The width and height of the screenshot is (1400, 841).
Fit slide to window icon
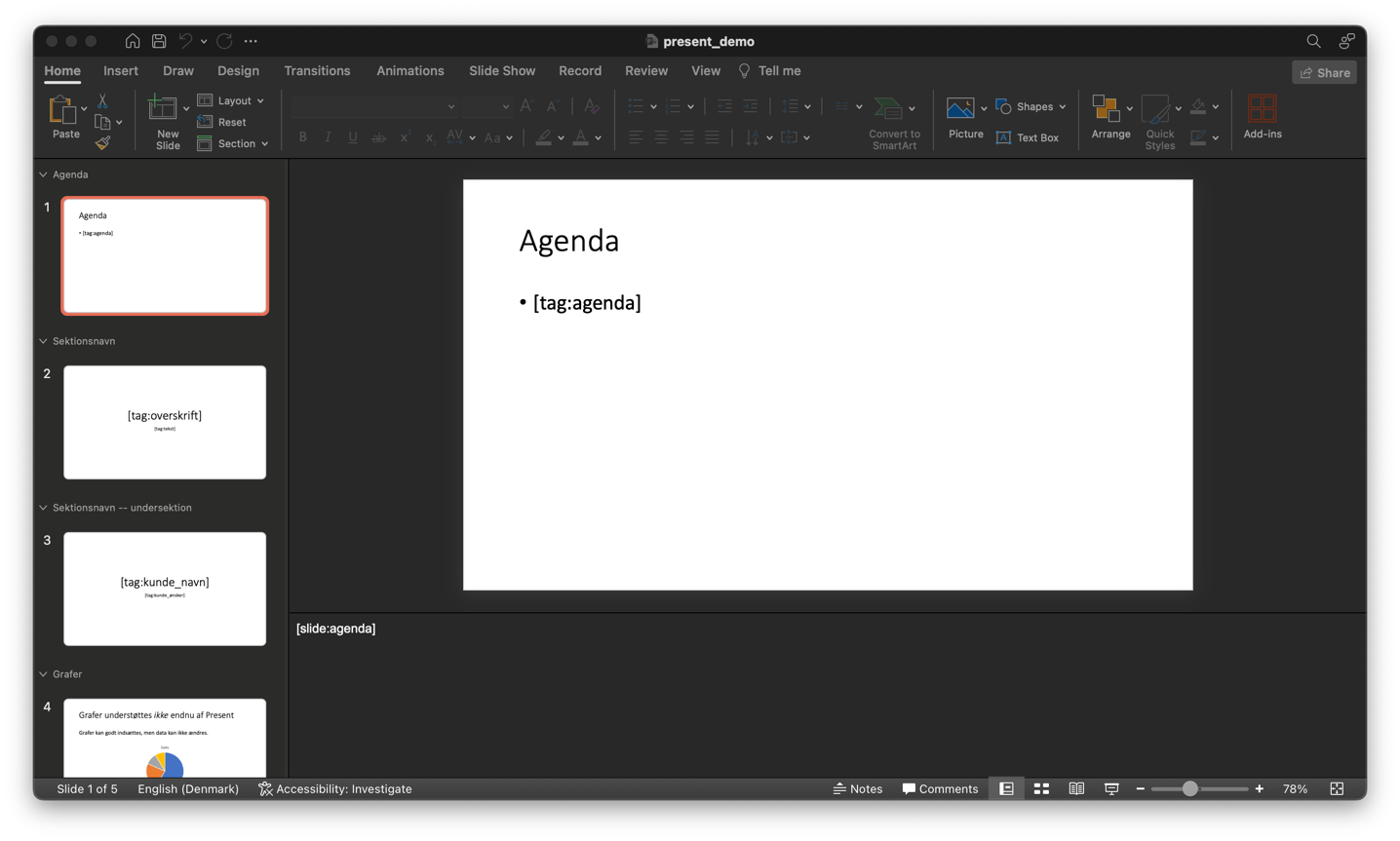click(x=1337, y=788)
